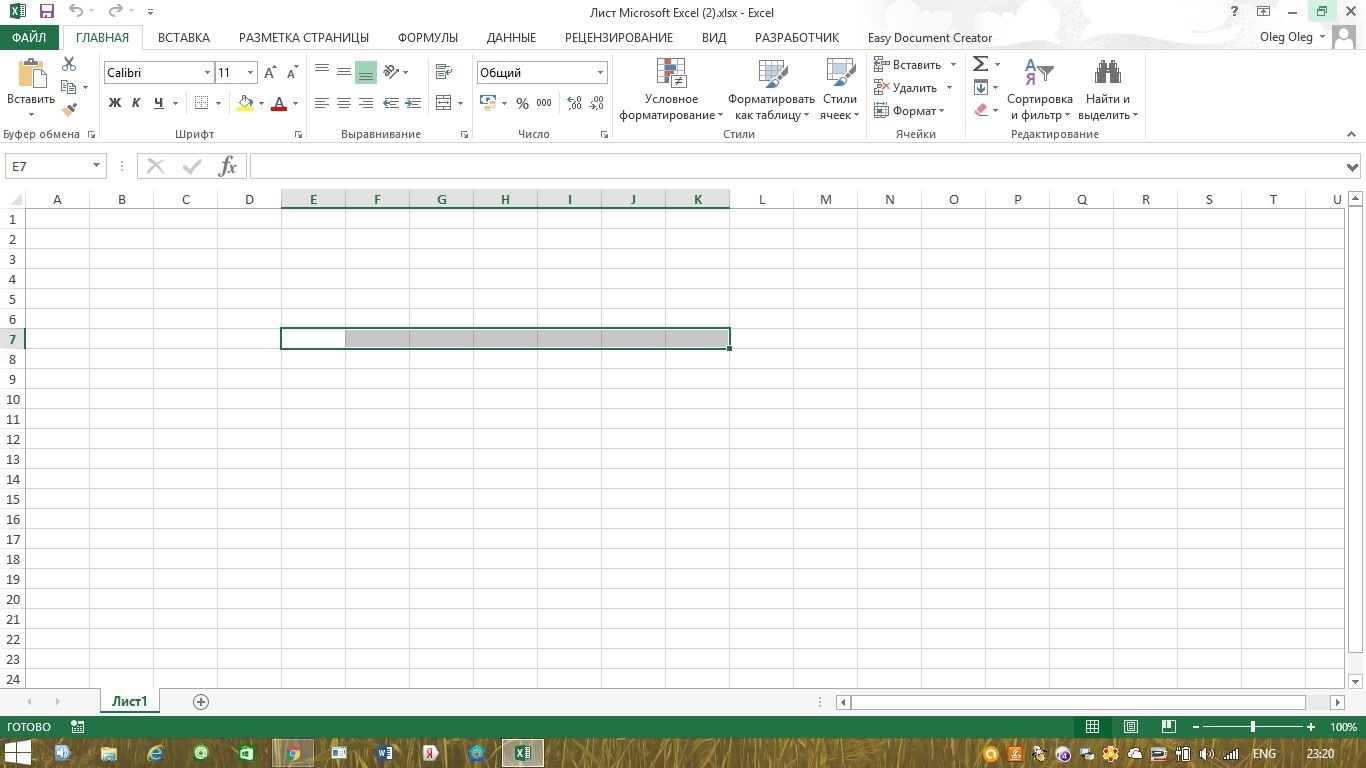Click the Cut scissors icon

click(69, 64)
